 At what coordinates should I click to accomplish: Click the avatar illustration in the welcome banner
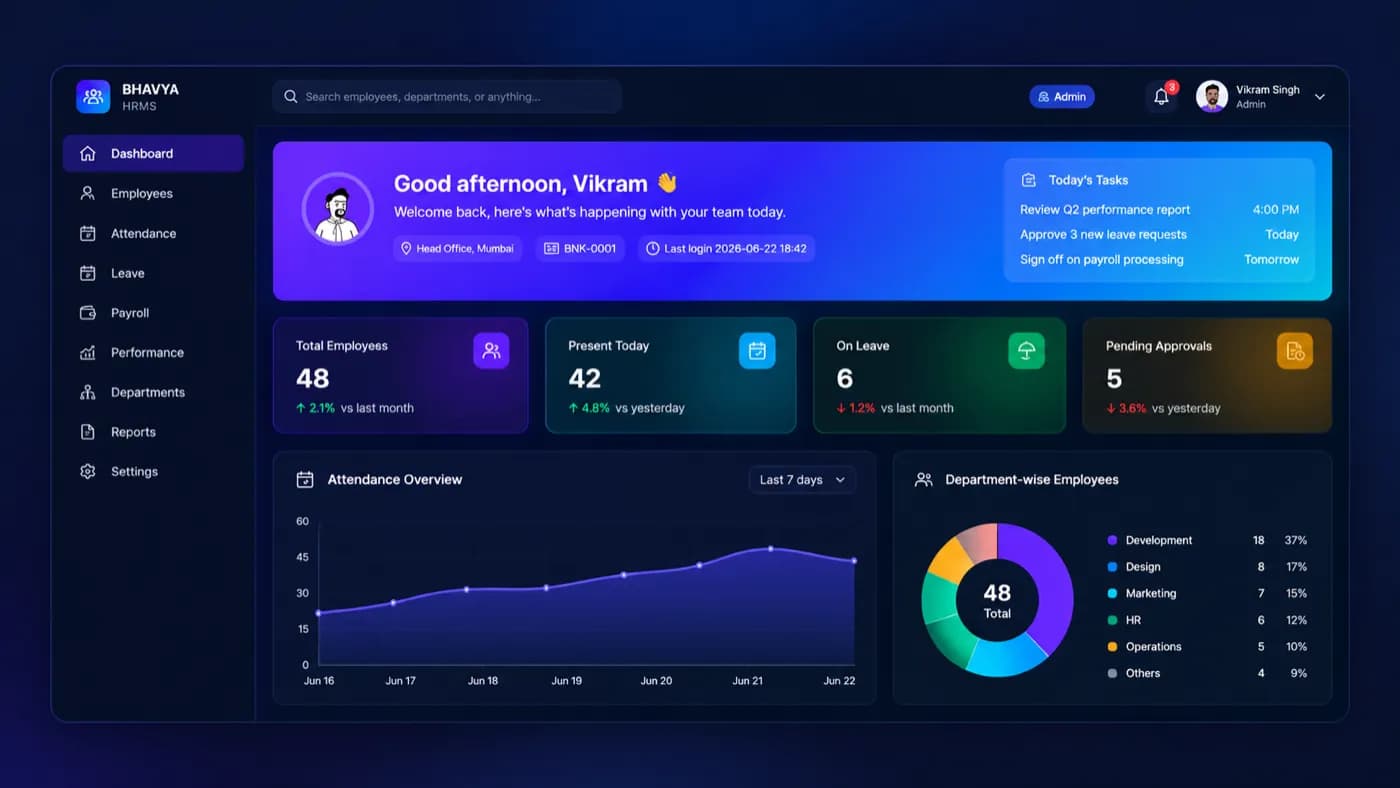pyautogui.click(x=338, y=210)
